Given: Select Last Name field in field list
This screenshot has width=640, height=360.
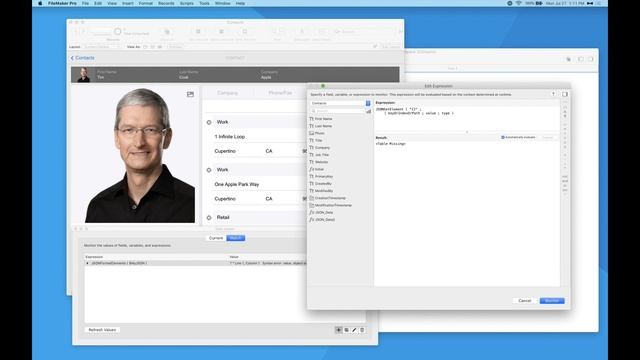Looking at the screenshot, I should pyautogui.click(x=323, y=126).
